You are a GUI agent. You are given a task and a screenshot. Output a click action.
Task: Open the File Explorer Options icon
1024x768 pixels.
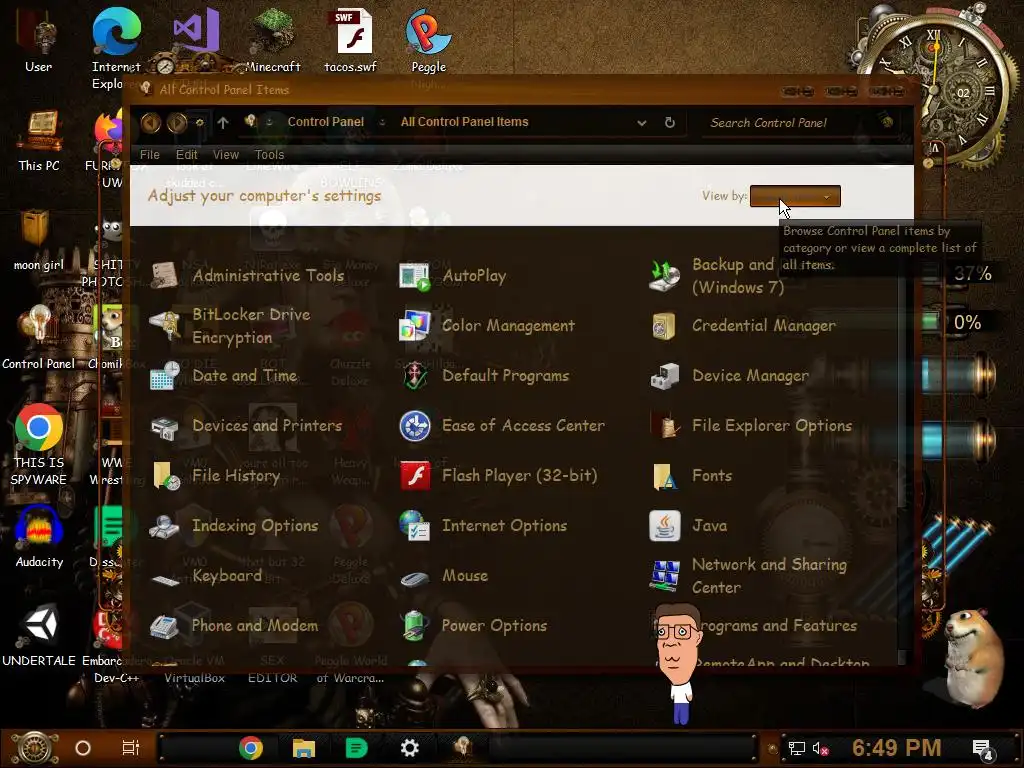point(665,426)
